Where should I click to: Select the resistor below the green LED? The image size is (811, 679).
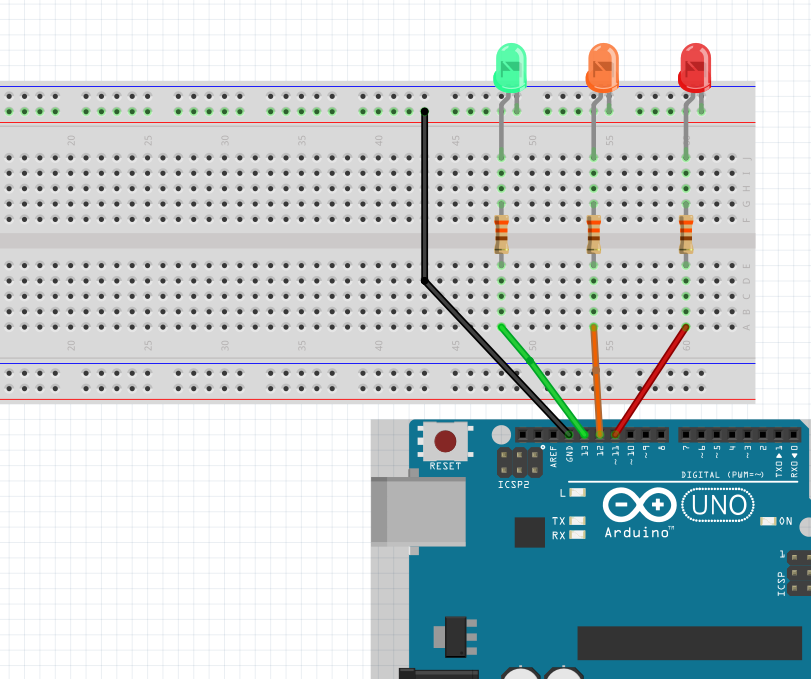(501, 235)
